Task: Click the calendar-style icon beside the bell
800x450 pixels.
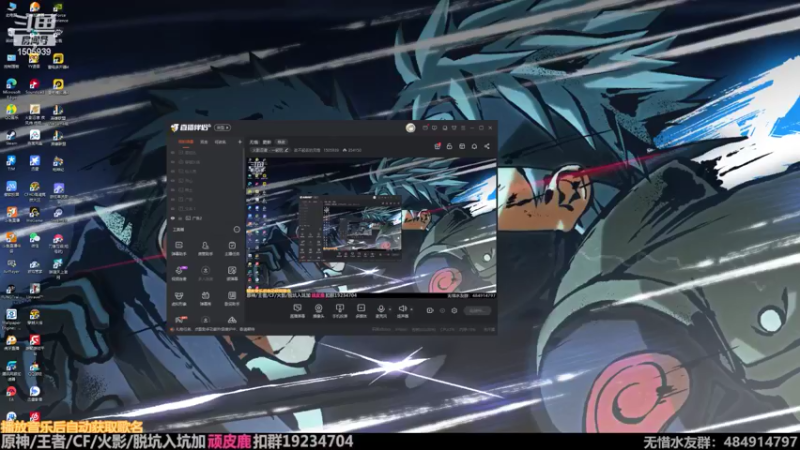Action: point(462,146)
